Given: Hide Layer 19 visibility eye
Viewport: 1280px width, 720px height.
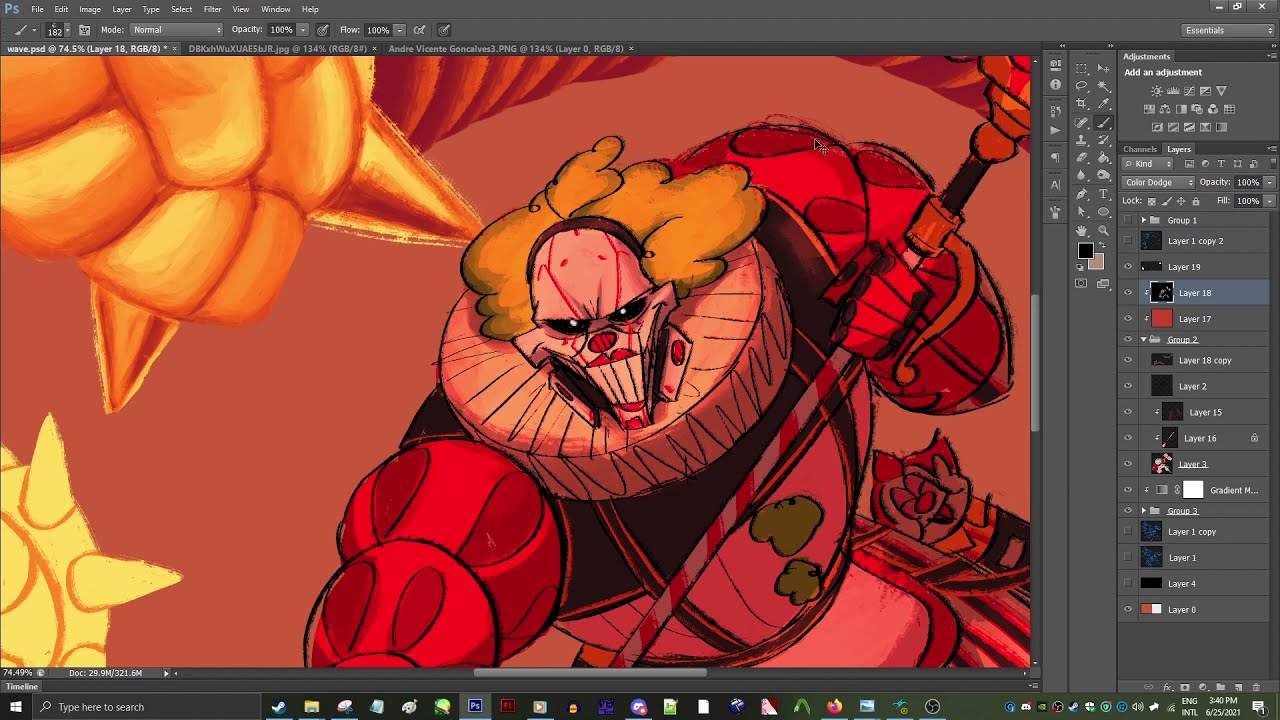Looking at the screenshot, I should pyautogui.click(x=1128, y=267).
